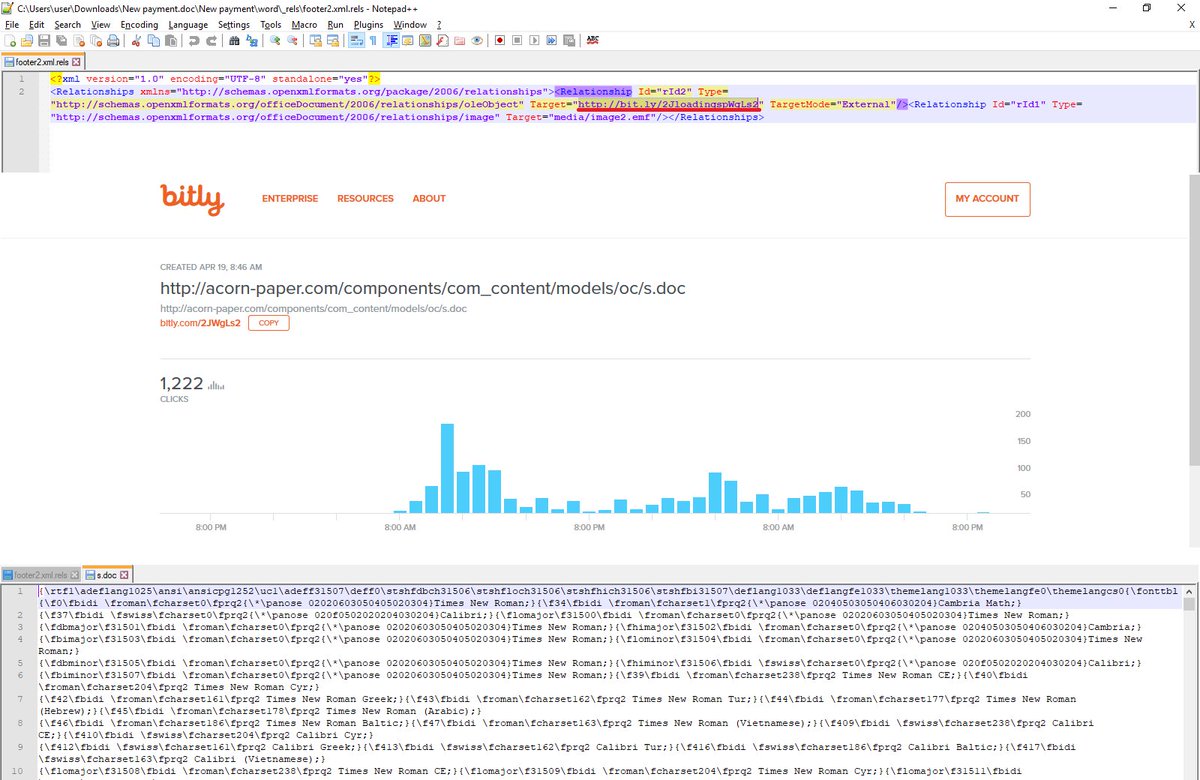Select bottom pane footer2.xml.rels tab

point(40,576)
